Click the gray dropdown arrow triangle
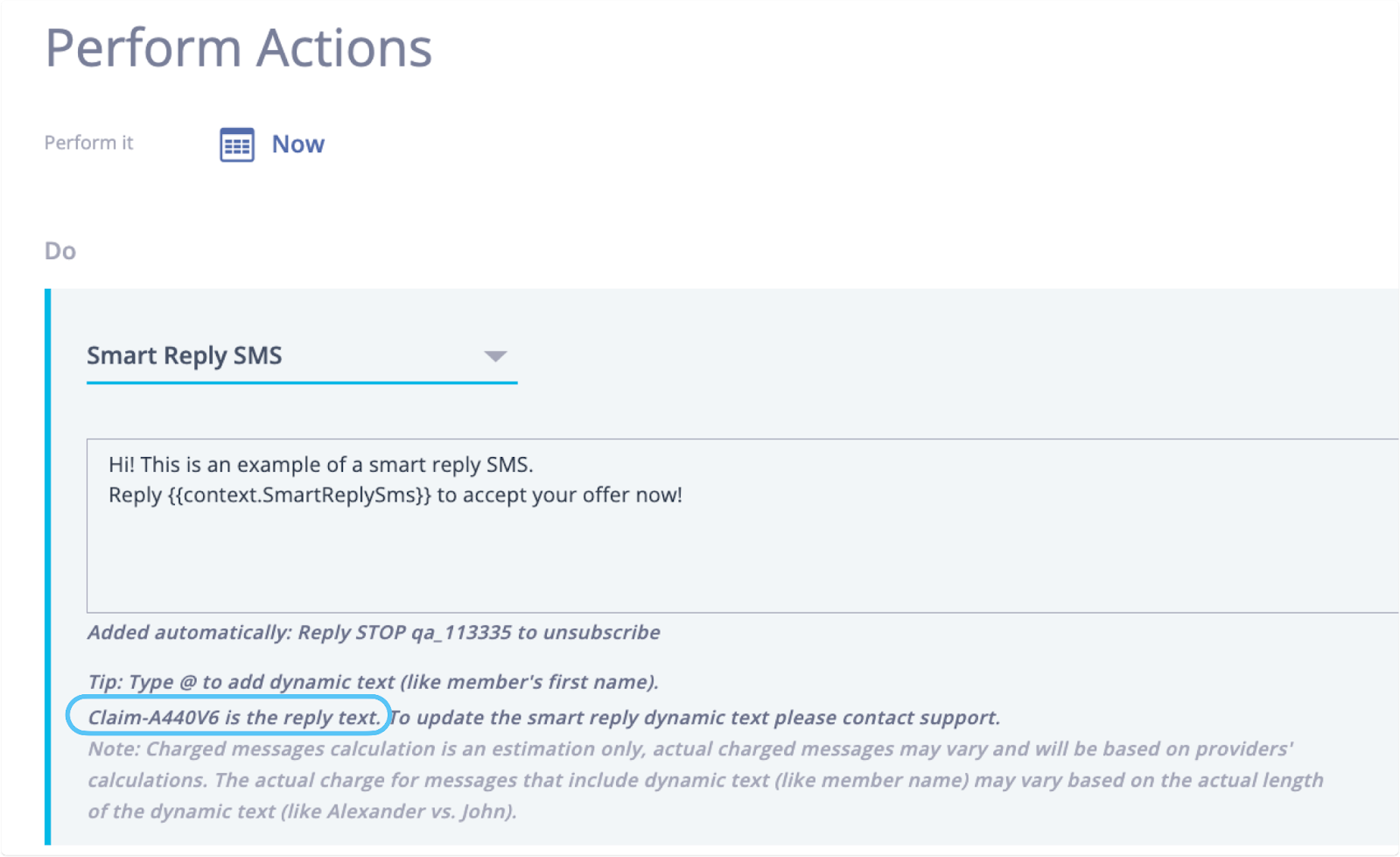The image size is (1400, 857). tap(495, 356)
